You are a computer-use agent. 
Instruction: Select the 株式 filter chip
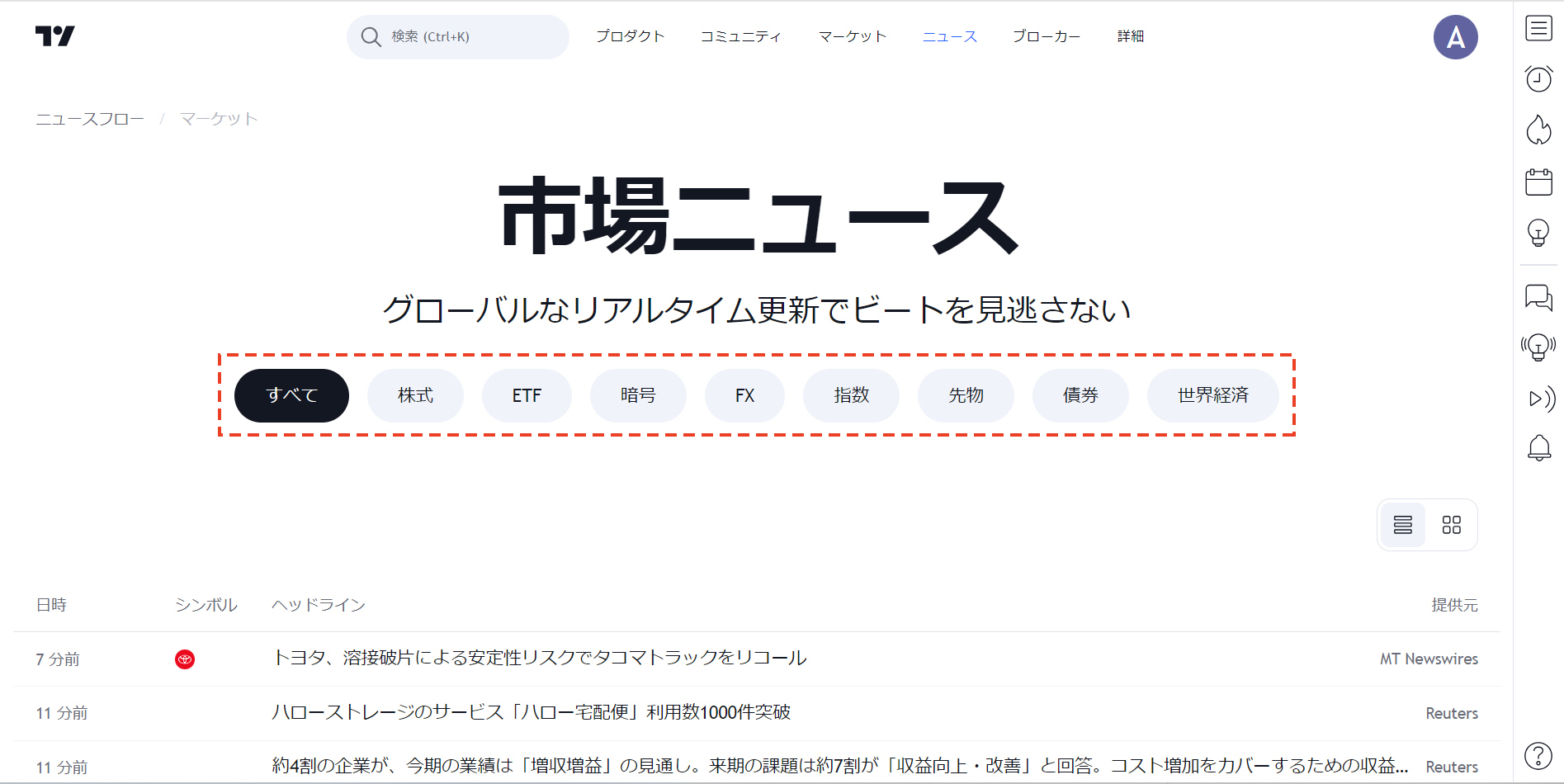(415, 395)
